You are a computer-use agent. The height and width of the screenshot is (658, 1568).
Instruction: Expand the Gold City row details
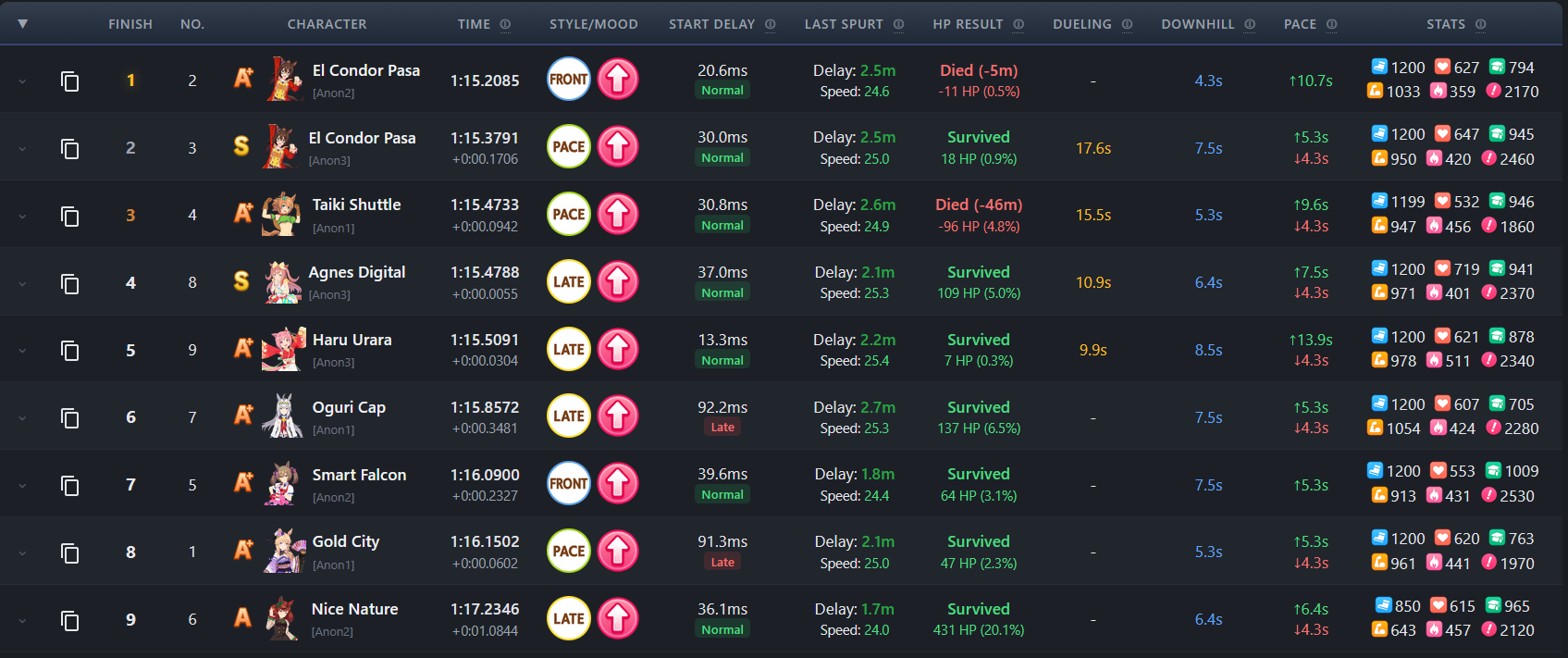(x=22, y=552)
